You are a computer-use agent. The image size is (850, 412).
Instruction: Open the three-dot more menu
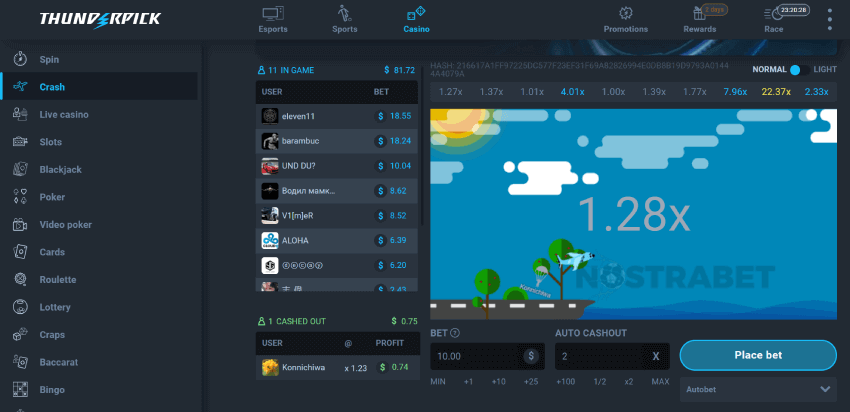(829, 20)
